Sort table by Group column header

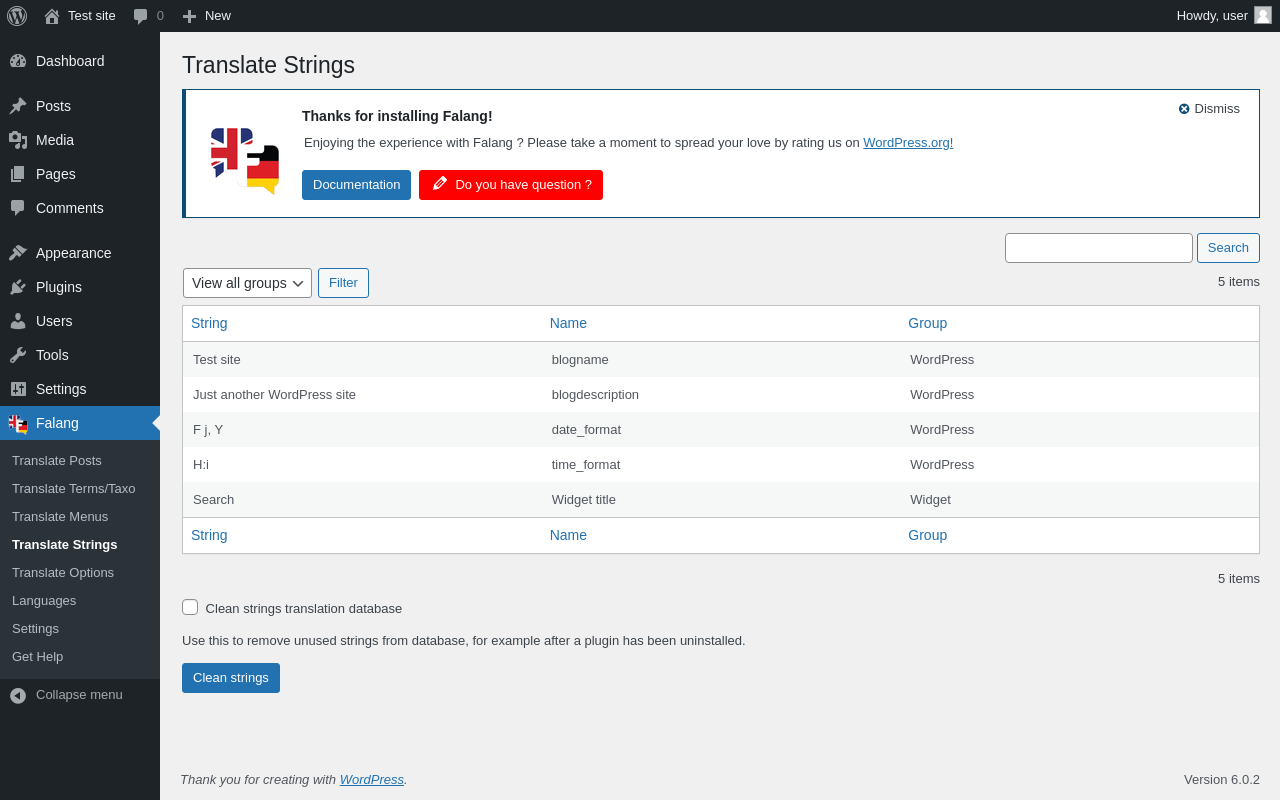tap(927, 323)
